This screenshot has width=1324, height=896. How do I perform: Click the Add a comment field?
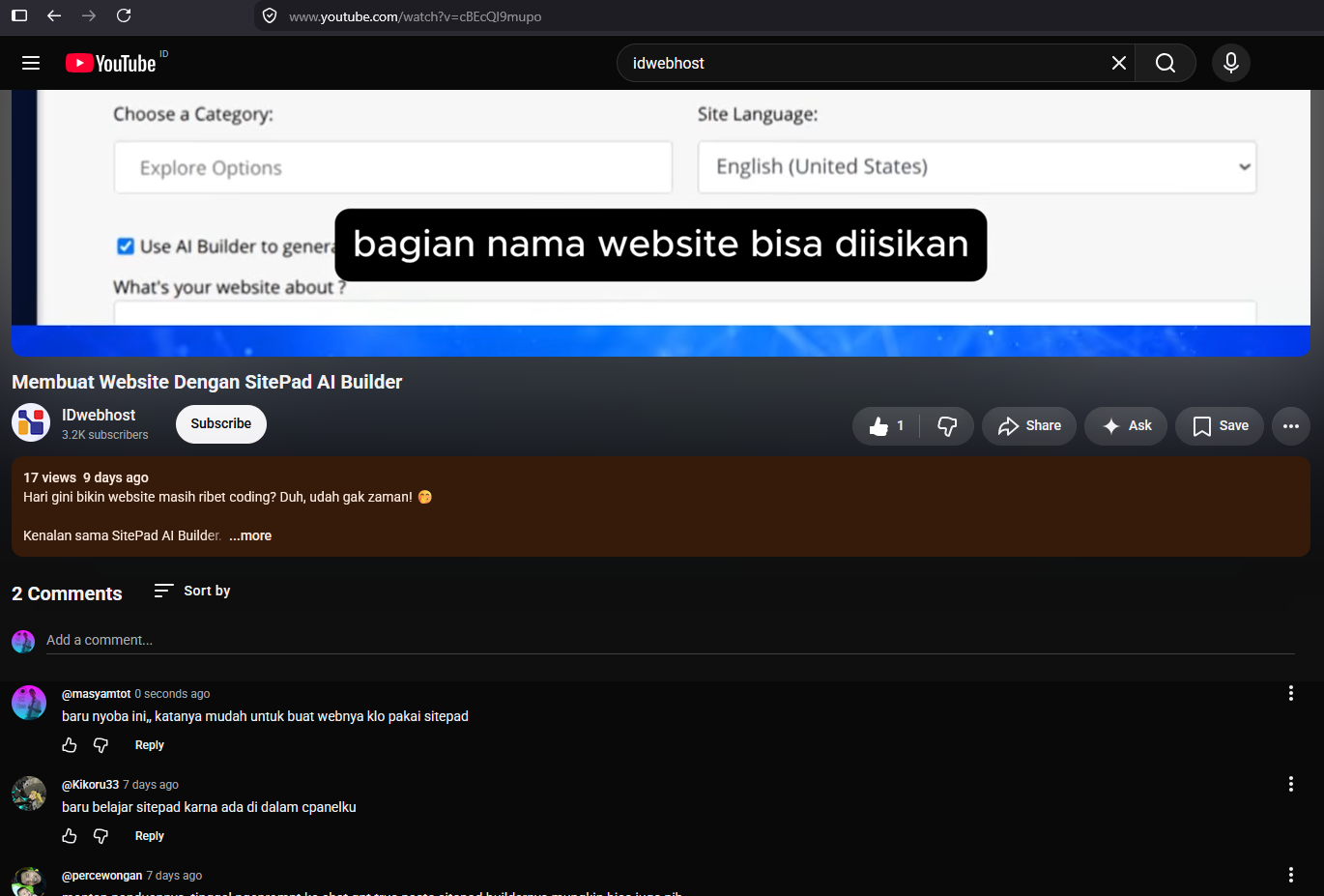pyautogui.click(x=671, y=641)
